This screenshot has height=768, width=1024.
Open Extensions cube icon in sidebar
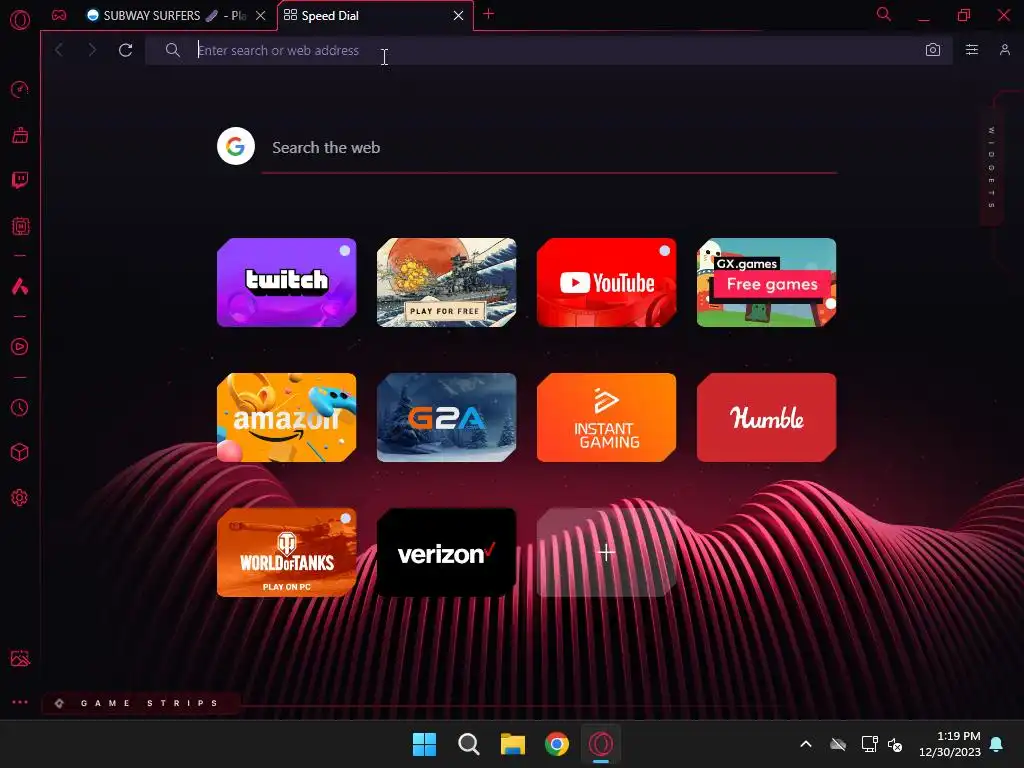(20, 452)
